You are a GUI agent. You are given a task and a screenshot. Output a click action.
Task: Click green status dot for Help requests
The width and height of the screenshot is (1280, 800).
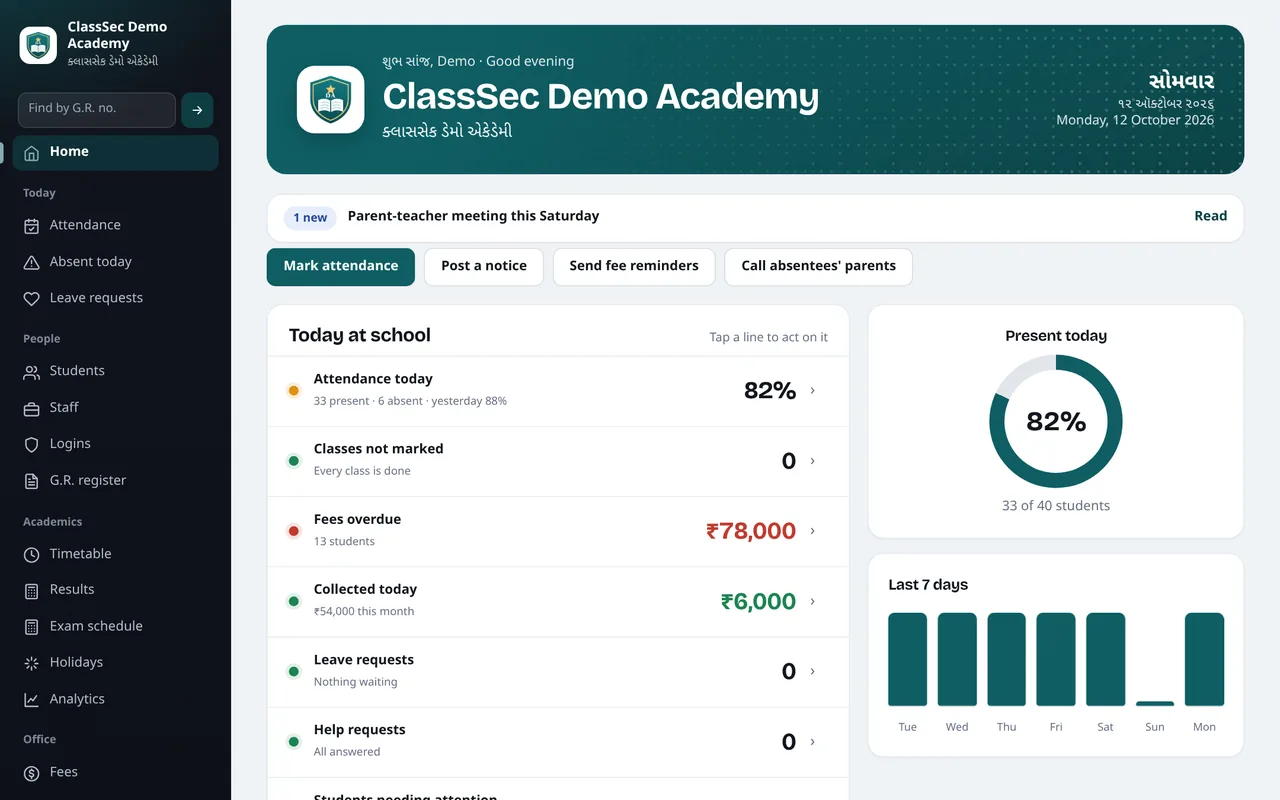pyautogui.click(x=294, y=742)
